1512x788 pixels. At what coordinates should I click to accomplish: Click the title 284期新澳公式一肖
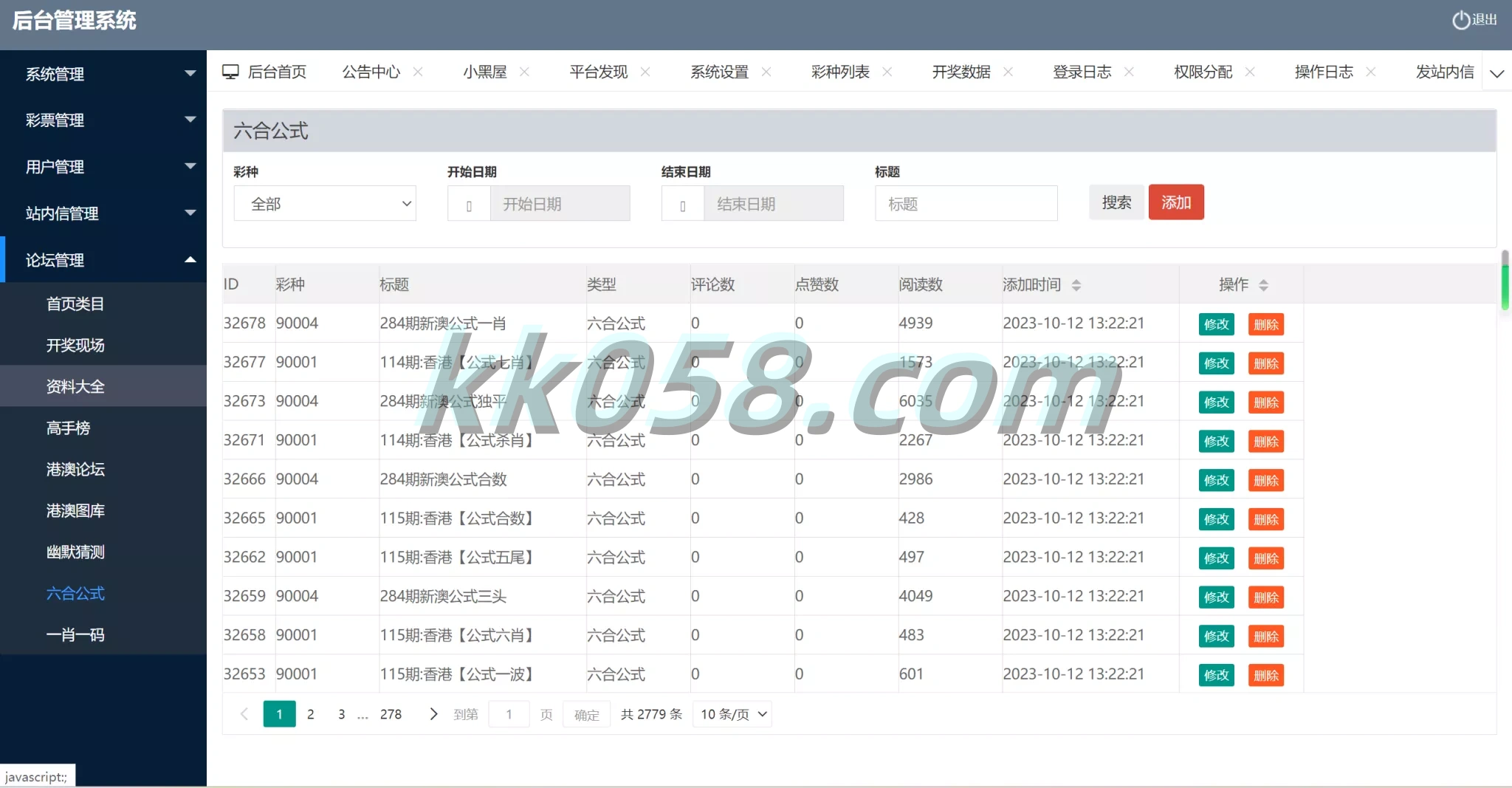(443, 323)
